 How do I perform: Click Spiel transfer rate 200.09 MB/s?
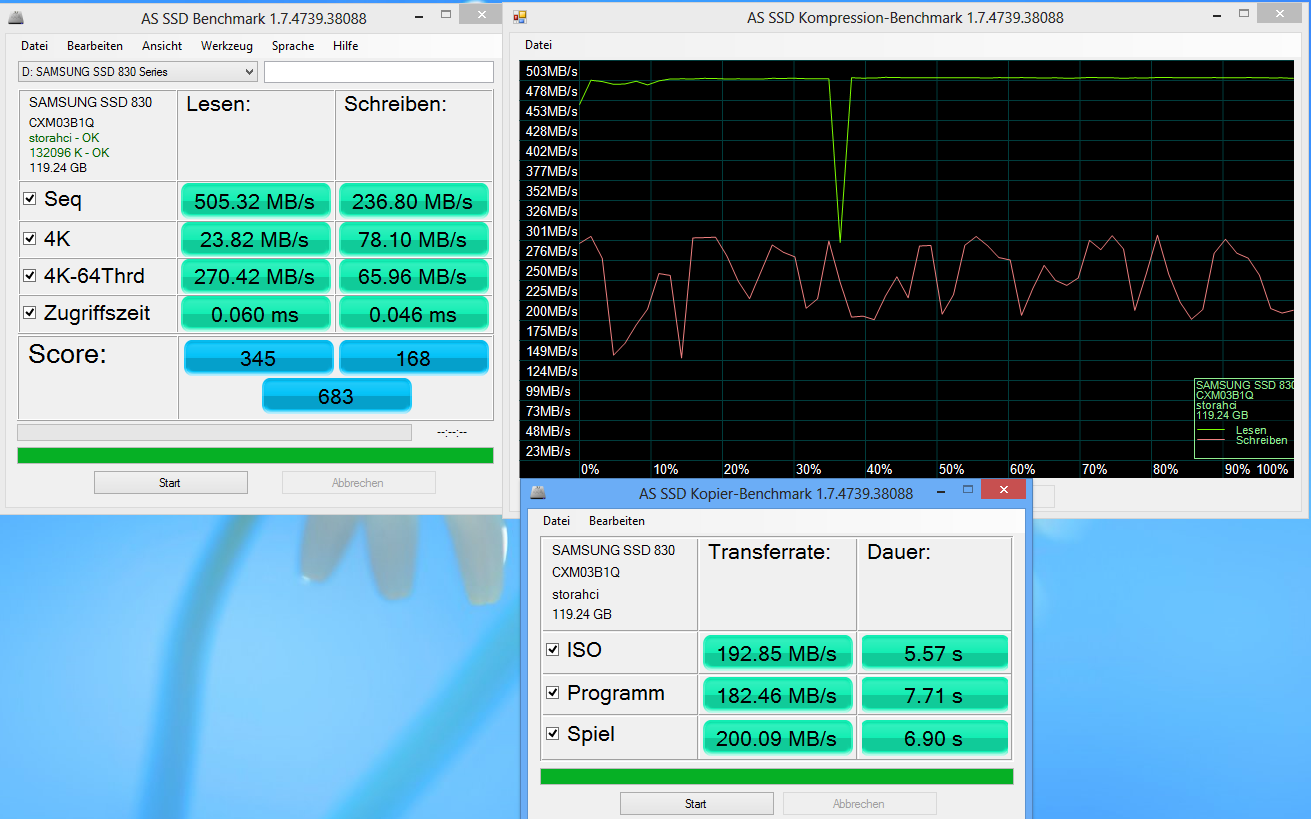coord(777,738)
